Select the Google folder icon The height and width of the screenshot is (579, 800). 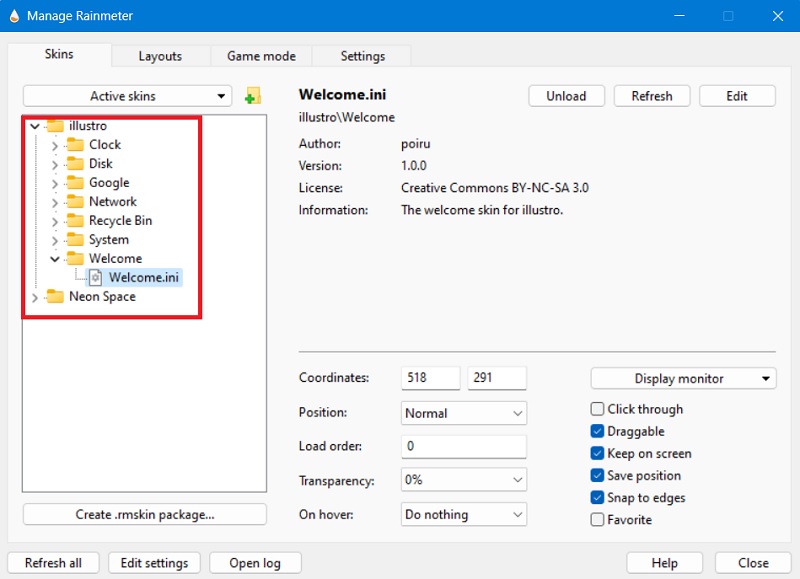75,183
